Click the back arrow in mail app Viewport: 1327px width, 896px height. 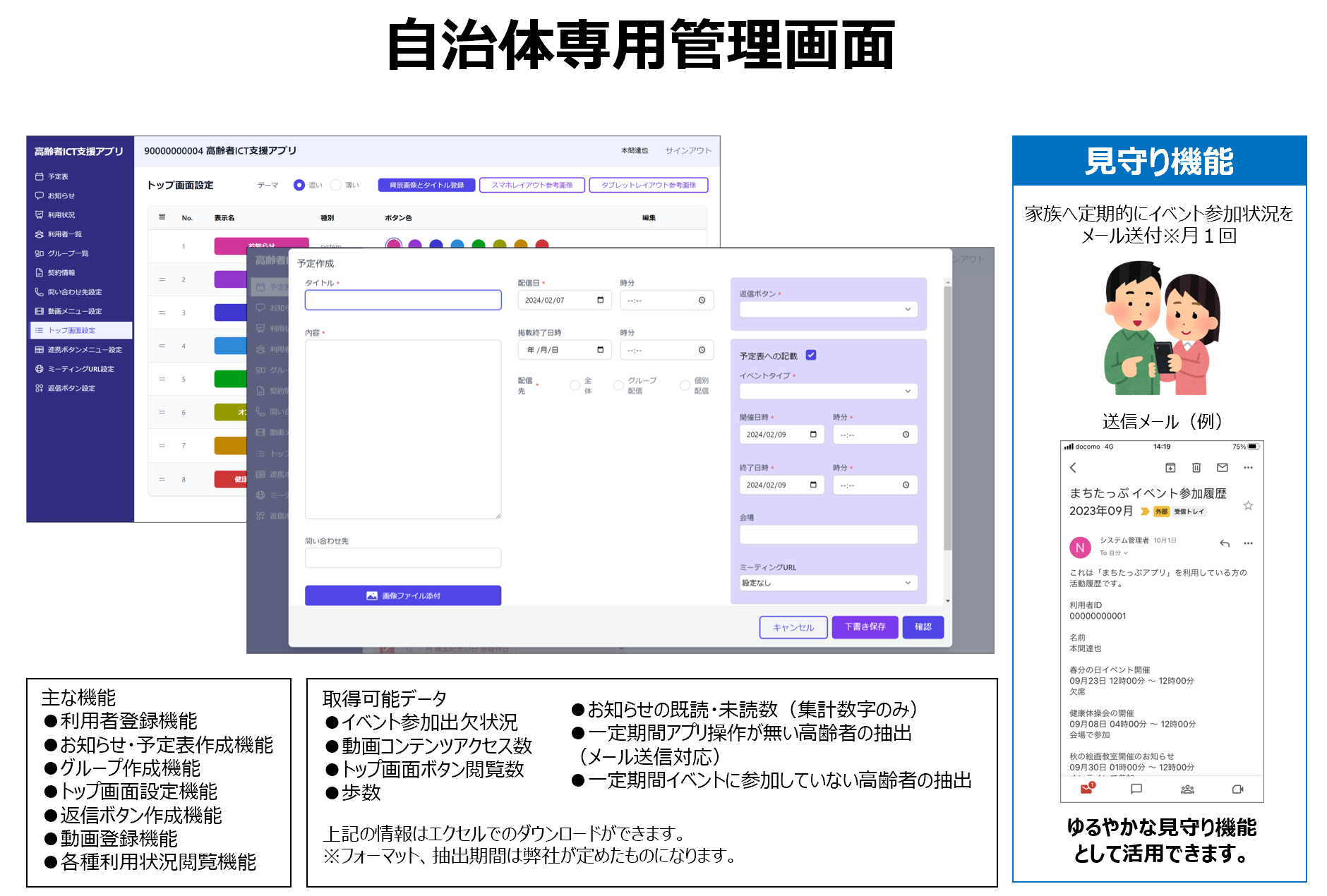click(1073, 468)
